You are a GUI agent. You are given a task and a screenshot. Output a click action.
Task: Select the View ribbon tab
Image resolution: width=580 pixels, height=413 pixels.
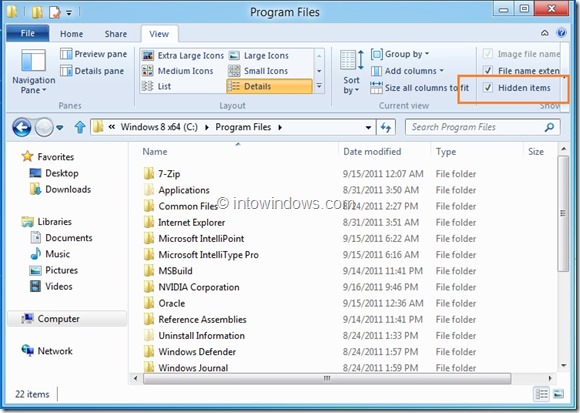pos(159,34)
